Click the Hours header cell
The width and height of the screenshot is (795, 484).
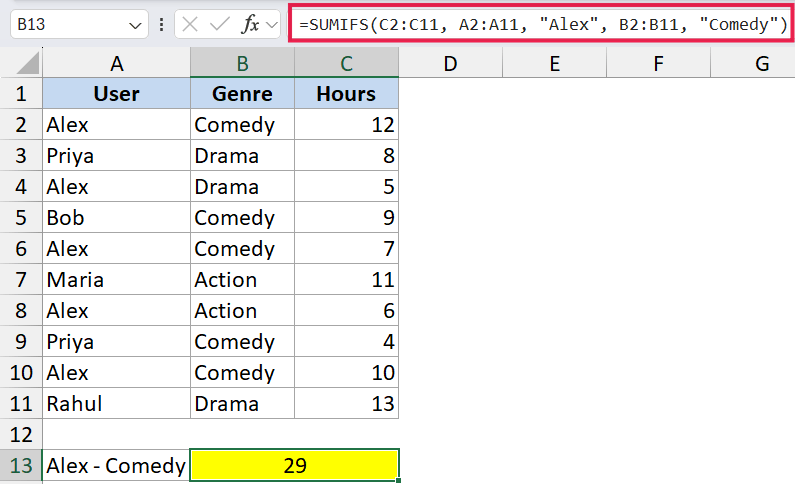point(346,94)
